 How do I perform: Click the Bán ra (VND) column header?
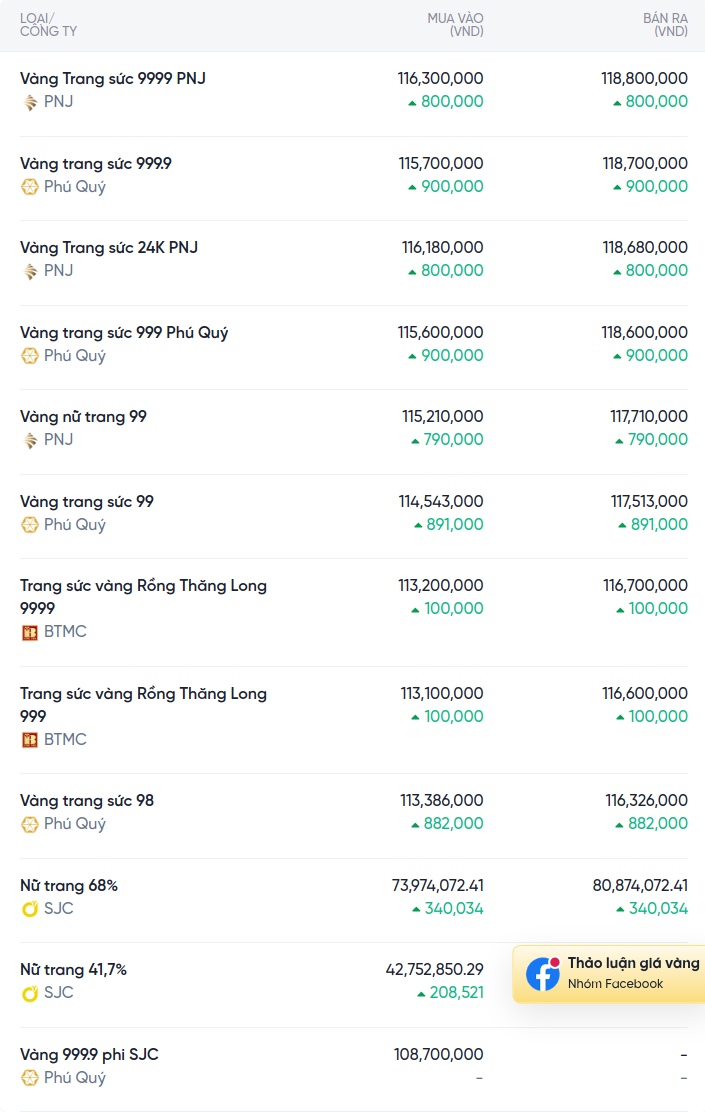coord(665,25)
